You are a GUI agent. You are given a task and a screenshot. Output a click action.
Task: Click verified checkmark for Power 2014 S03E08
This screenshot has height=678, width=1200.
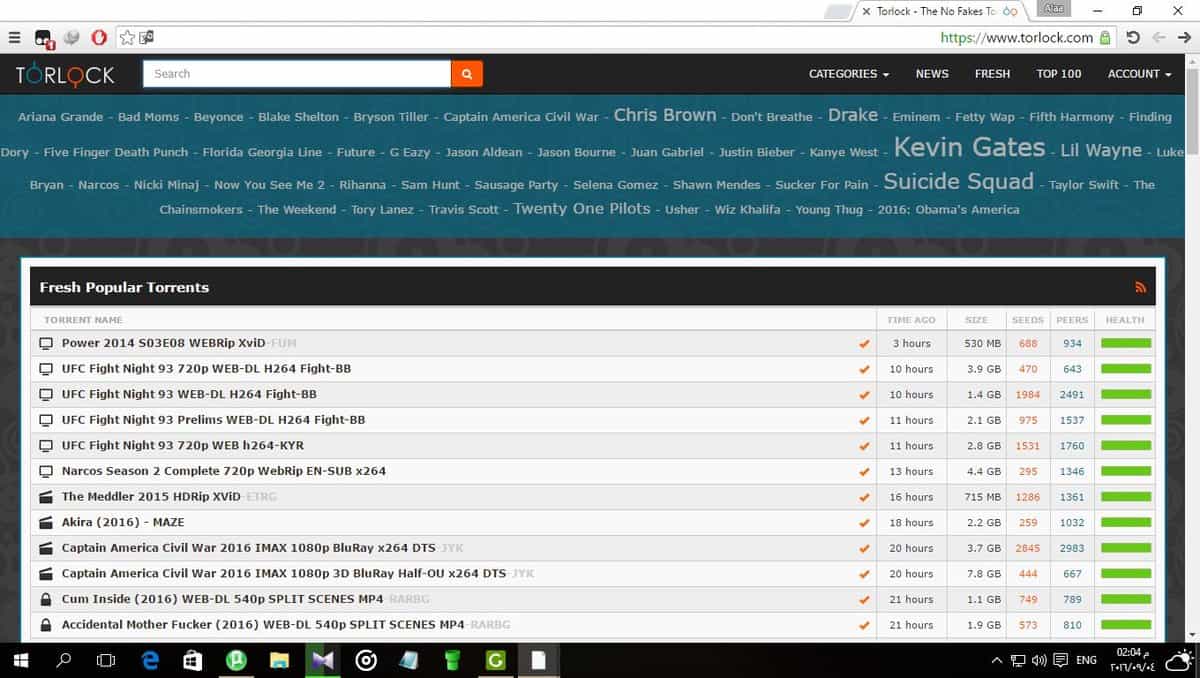tap(864, 343)
